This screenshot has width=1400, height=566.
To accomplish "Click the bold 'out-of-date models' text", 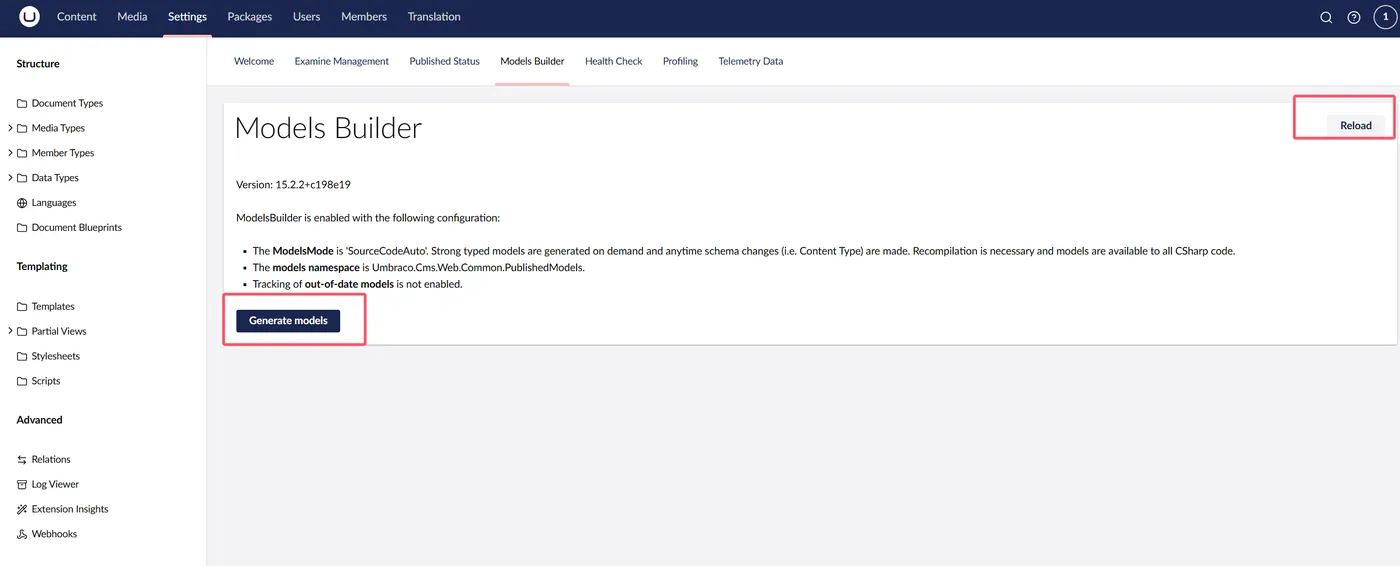I will 349,285.
